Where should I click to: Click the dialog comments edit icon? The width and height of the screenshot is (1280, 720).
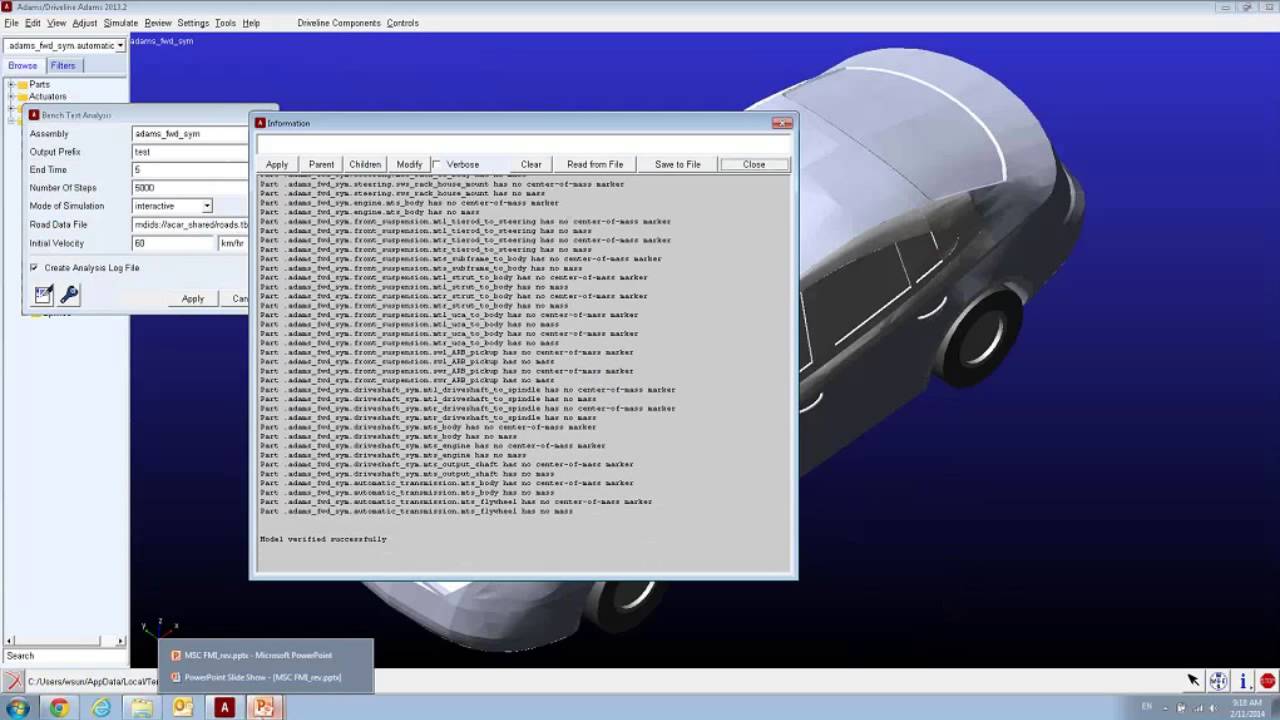click(x=43, y=294)
